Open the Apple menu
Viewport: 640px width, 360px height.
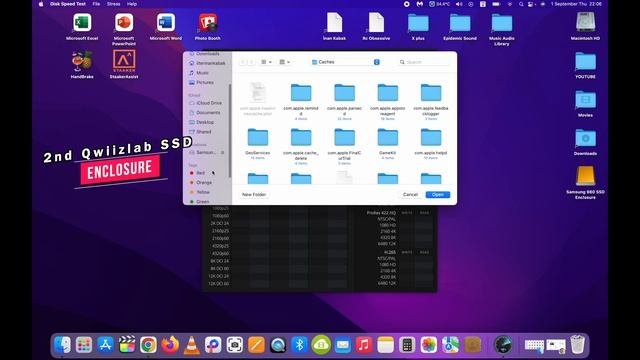[41, 4]
